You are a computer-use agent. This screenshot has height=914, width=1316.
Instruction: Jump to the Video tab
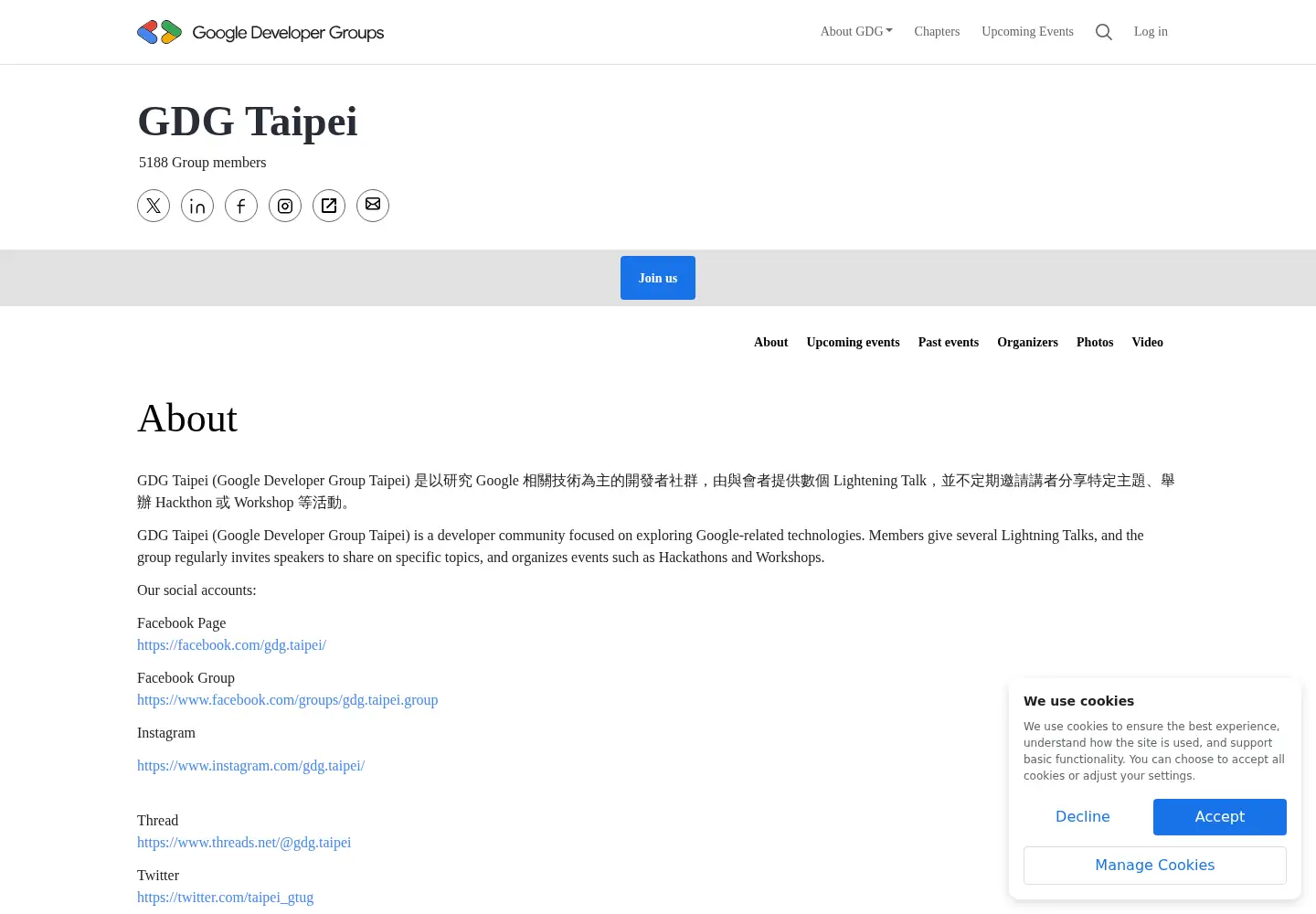[x=1147, y=342]
